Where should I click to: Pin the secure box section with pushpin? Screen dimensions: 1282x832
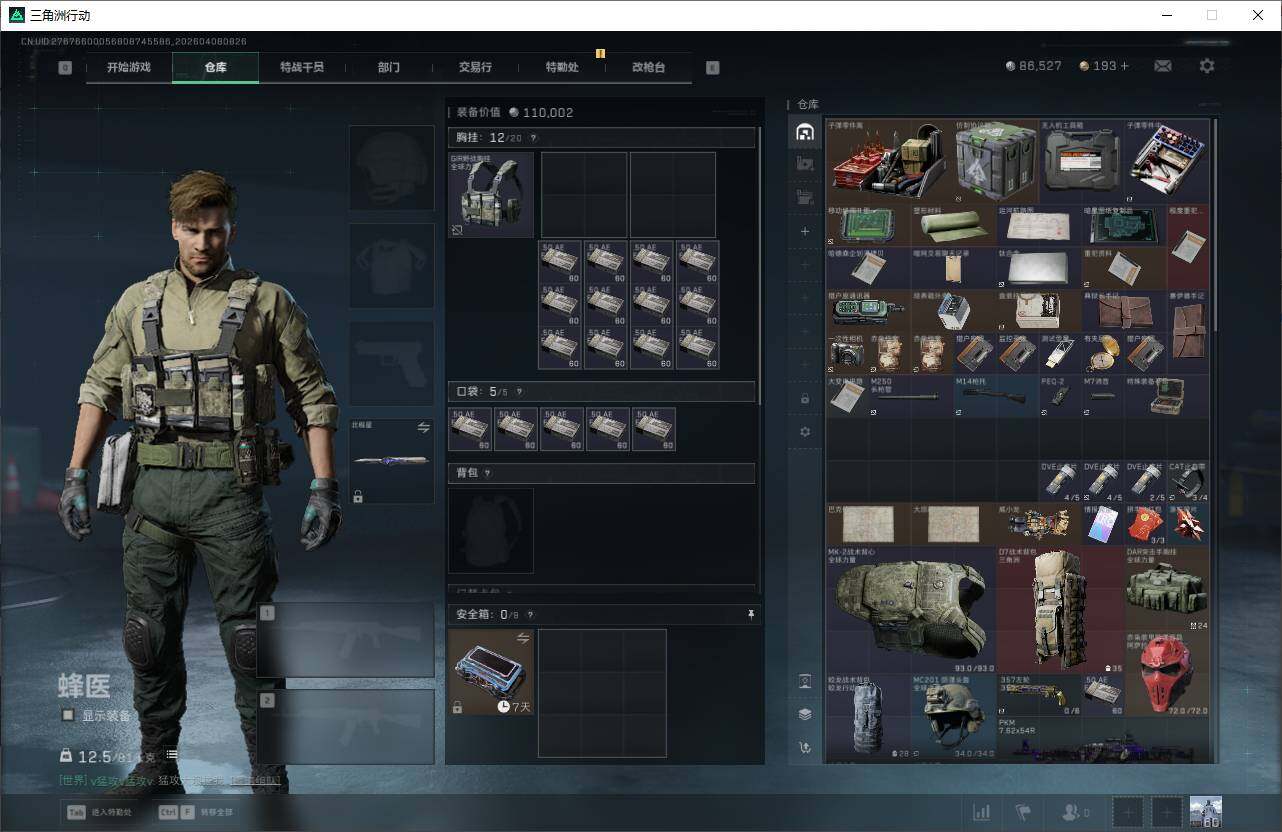tap(751, 615)
